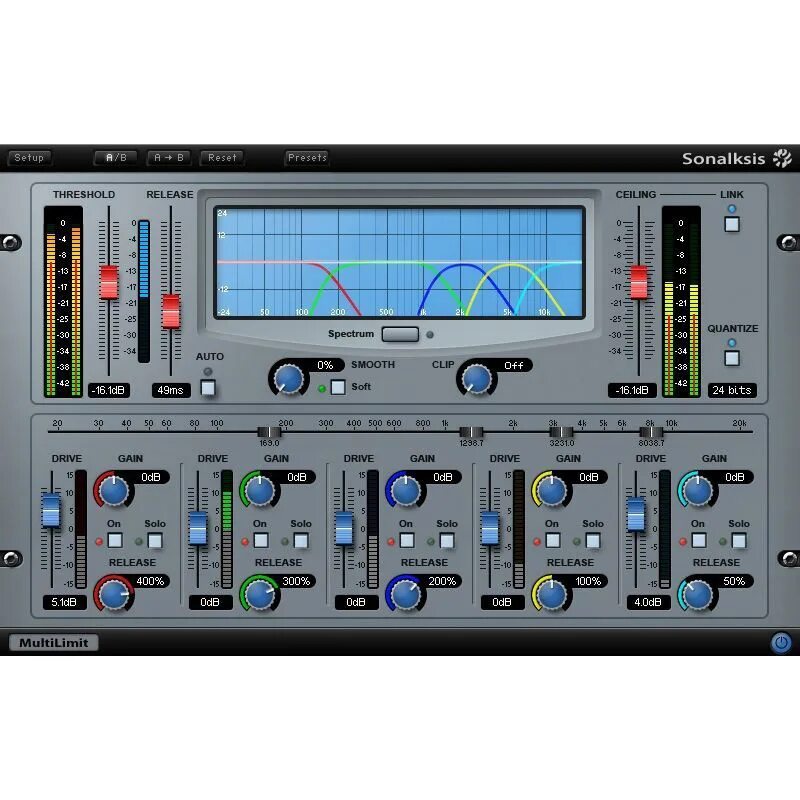Click the 3231.0 crossover frequency handle
This screenshot has width=800, height=800.
point(561,433)
